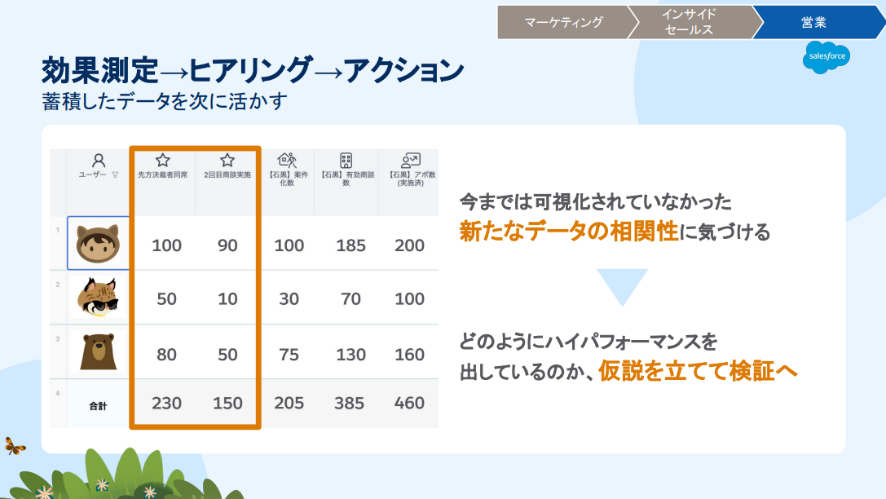Select the Astro avatar in row 1
This screenshot has height=499, width=886.
click(x=98, y=243)
